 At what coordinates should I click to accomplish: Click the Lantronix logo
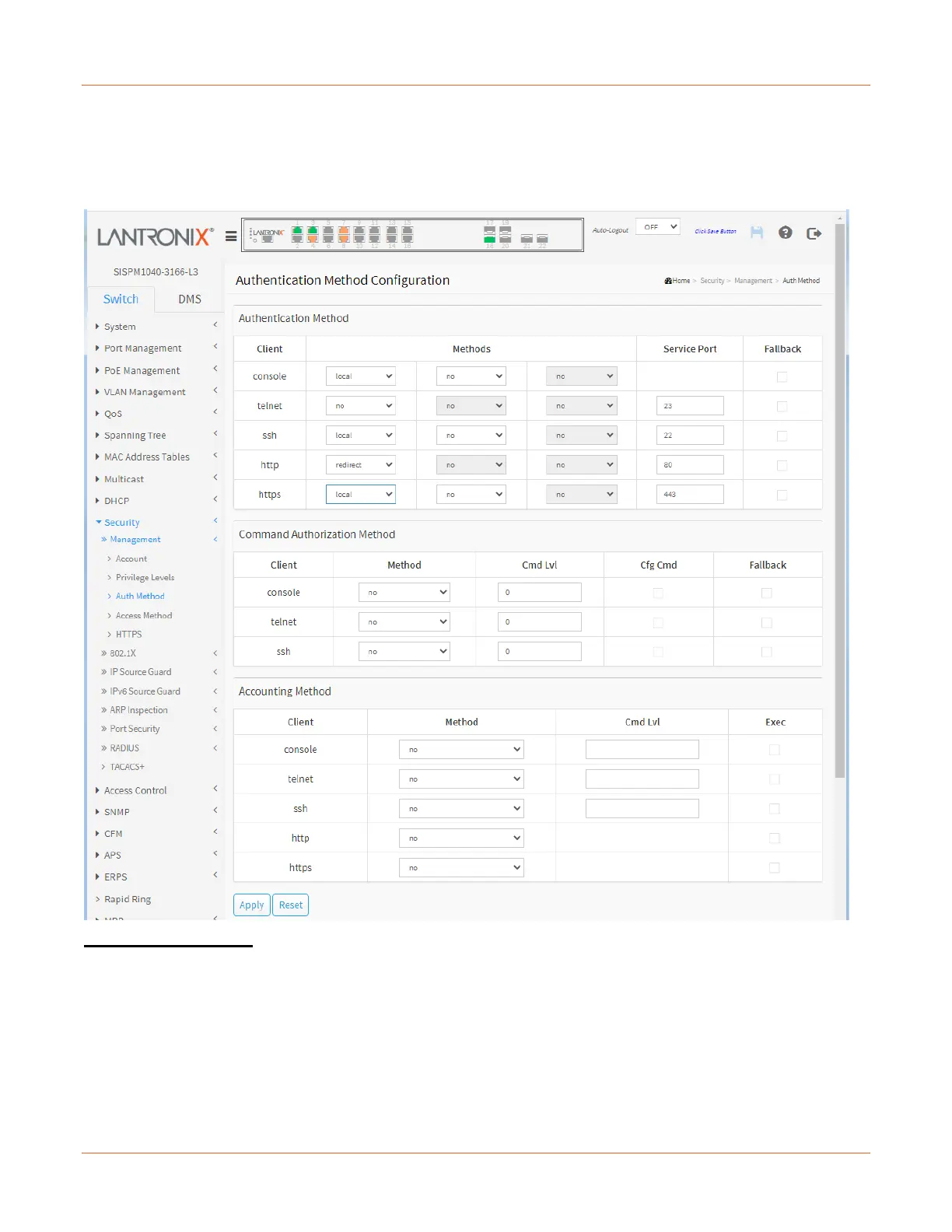tap(155, 236)
